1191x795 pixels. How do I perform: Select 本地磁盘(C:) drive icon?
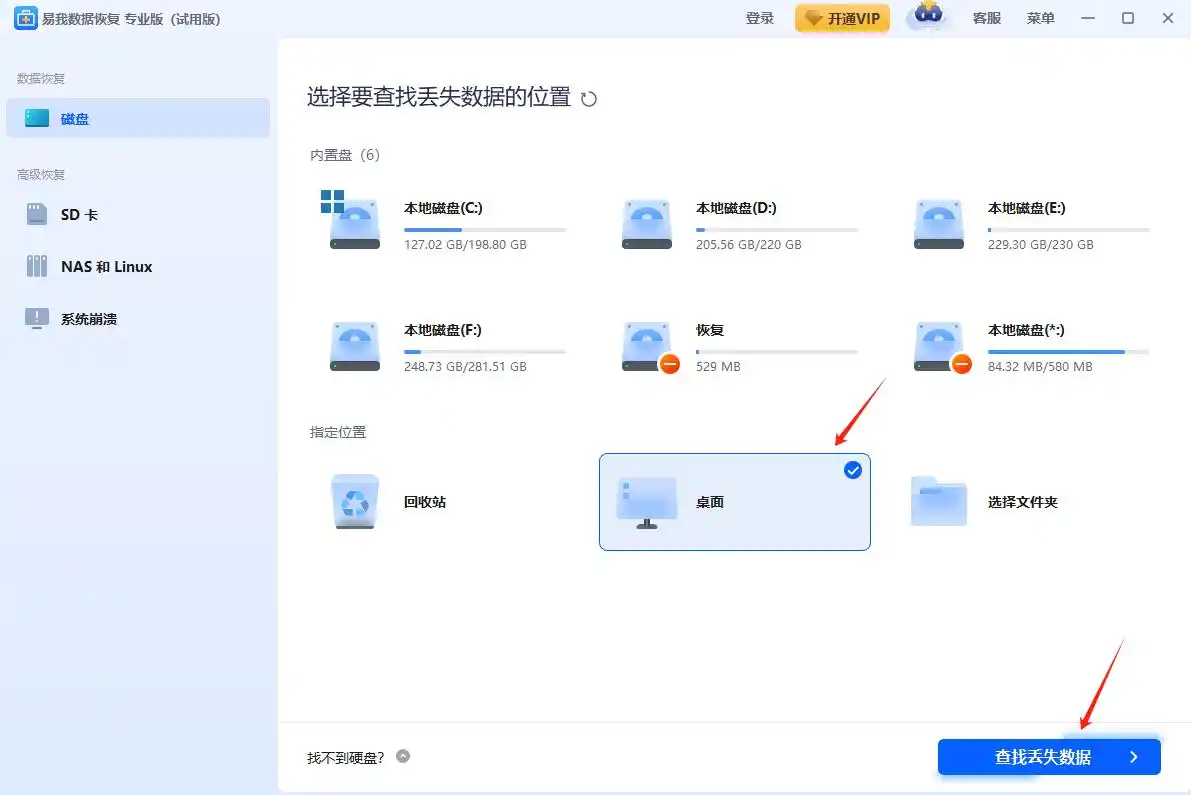(354, 222)
